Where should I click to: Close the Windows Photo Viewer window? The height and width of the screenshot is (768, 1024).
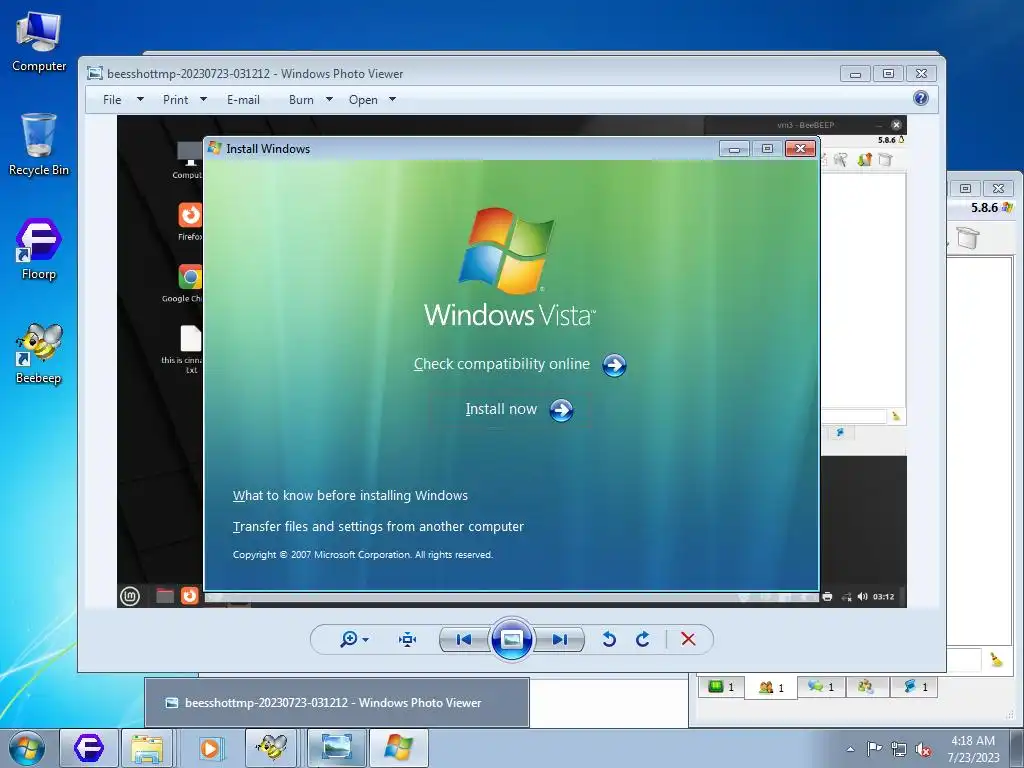[921, 74]
